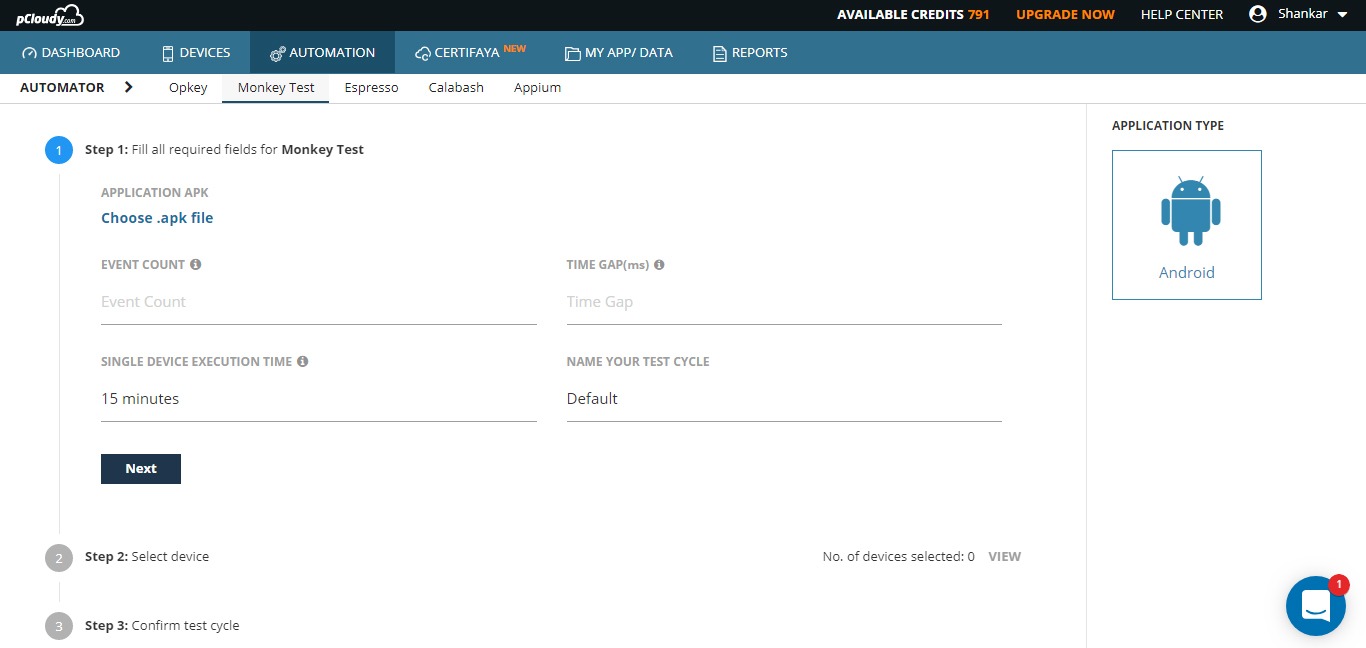The image size is (1366, 648).
Task: Click the APPLICATION TYPE heading
Action: point(1168,126)
